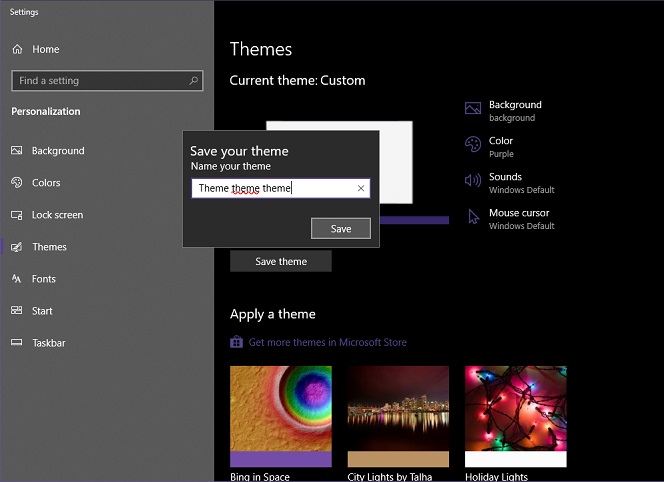The height and width of the screenshot is (482, 664).
Task: Open the Home settings page
Action: [x=46, y=49]
